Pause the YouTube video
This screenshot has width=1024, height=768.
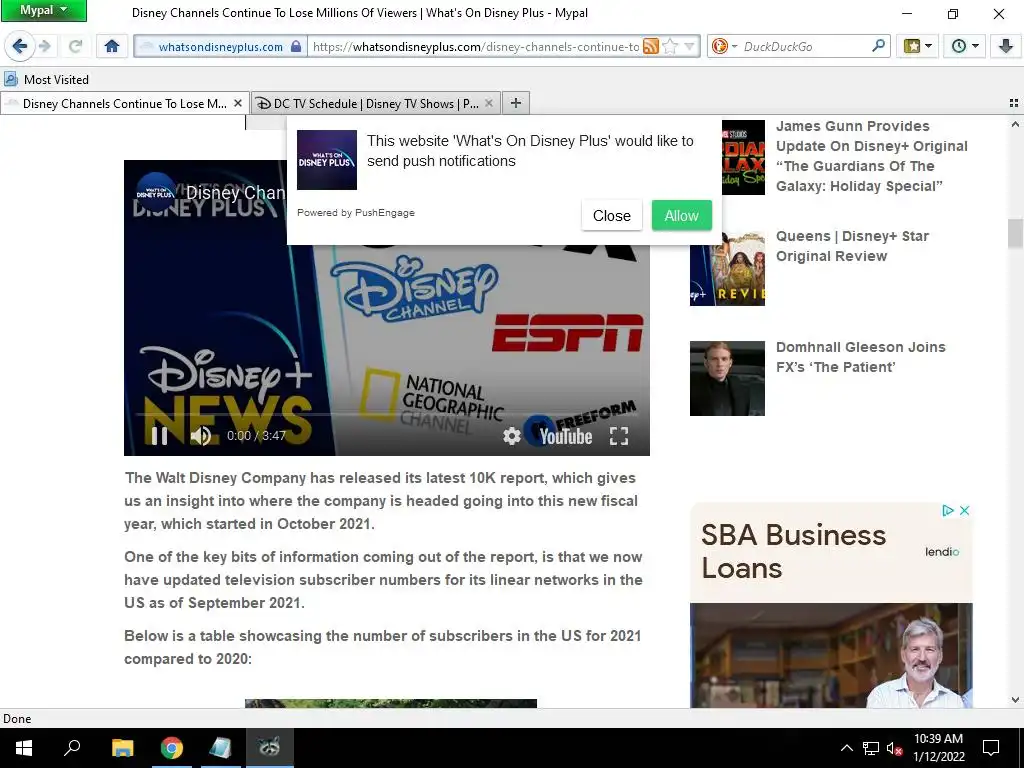159,436
